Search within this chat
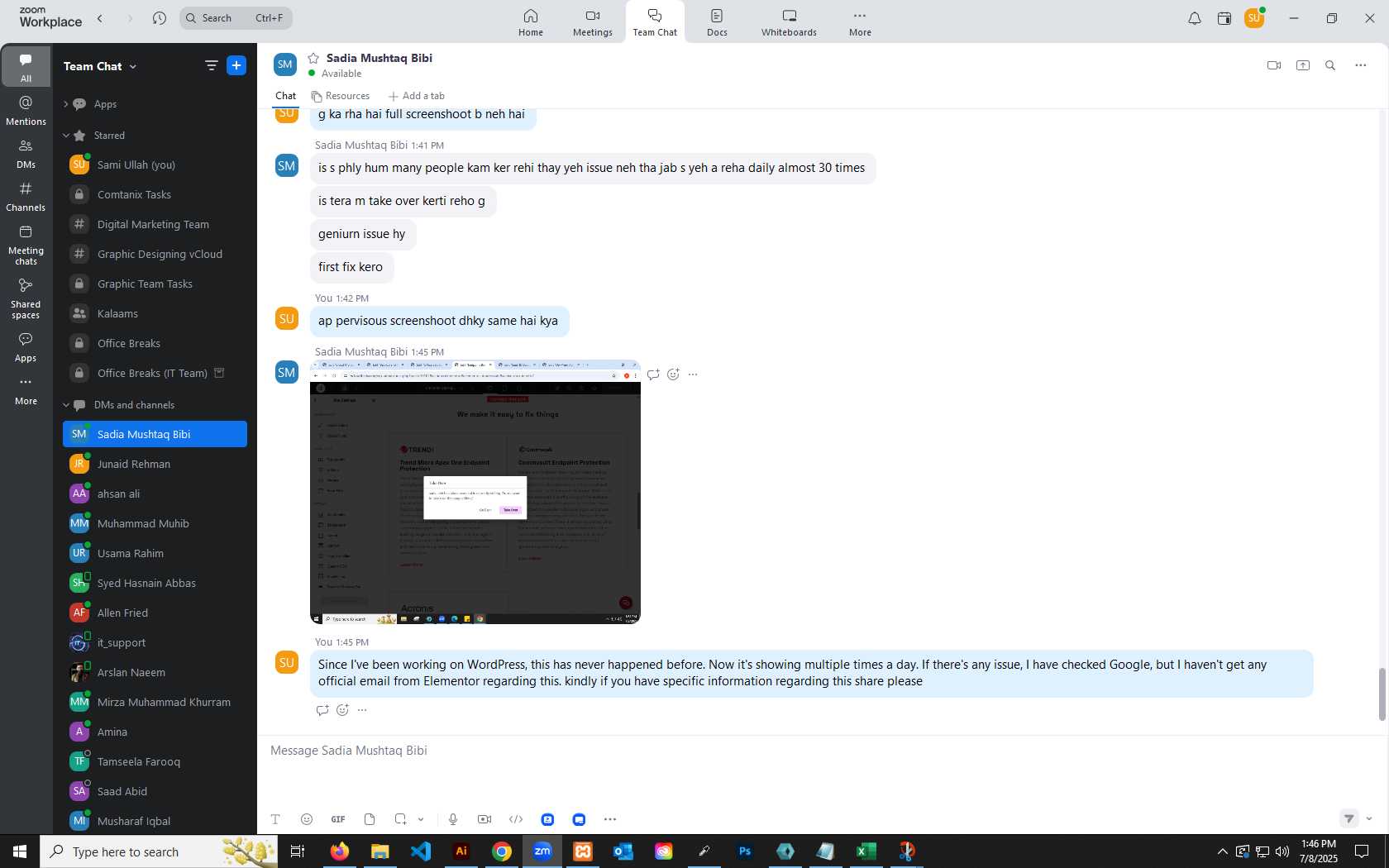 1330,65
